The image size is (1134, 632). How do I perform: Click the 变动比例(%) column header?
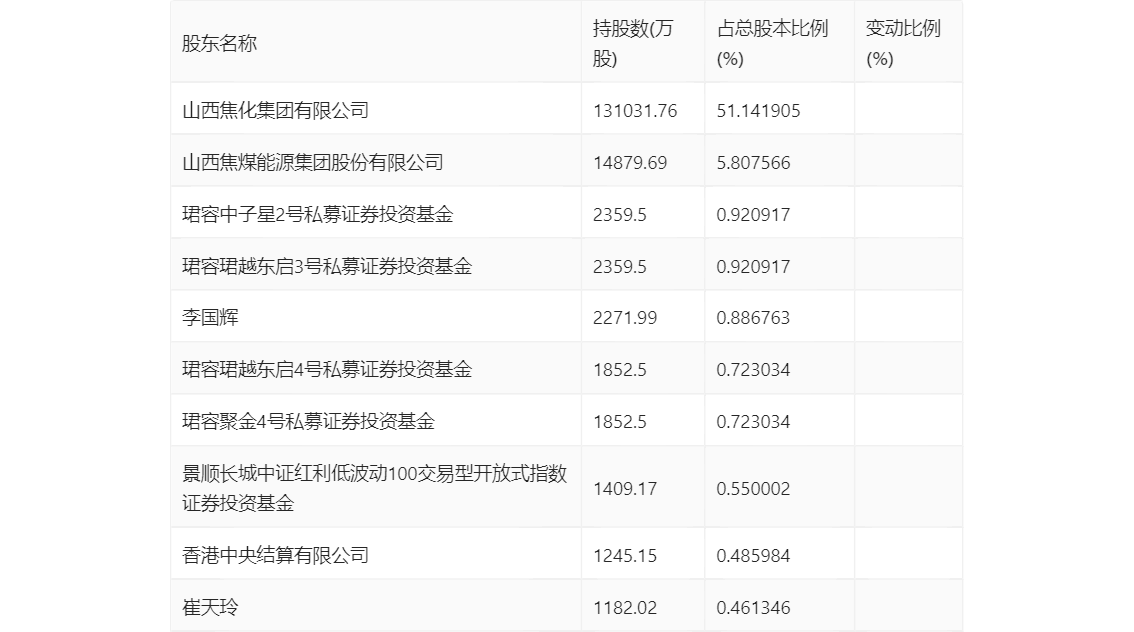click(903, 43)
